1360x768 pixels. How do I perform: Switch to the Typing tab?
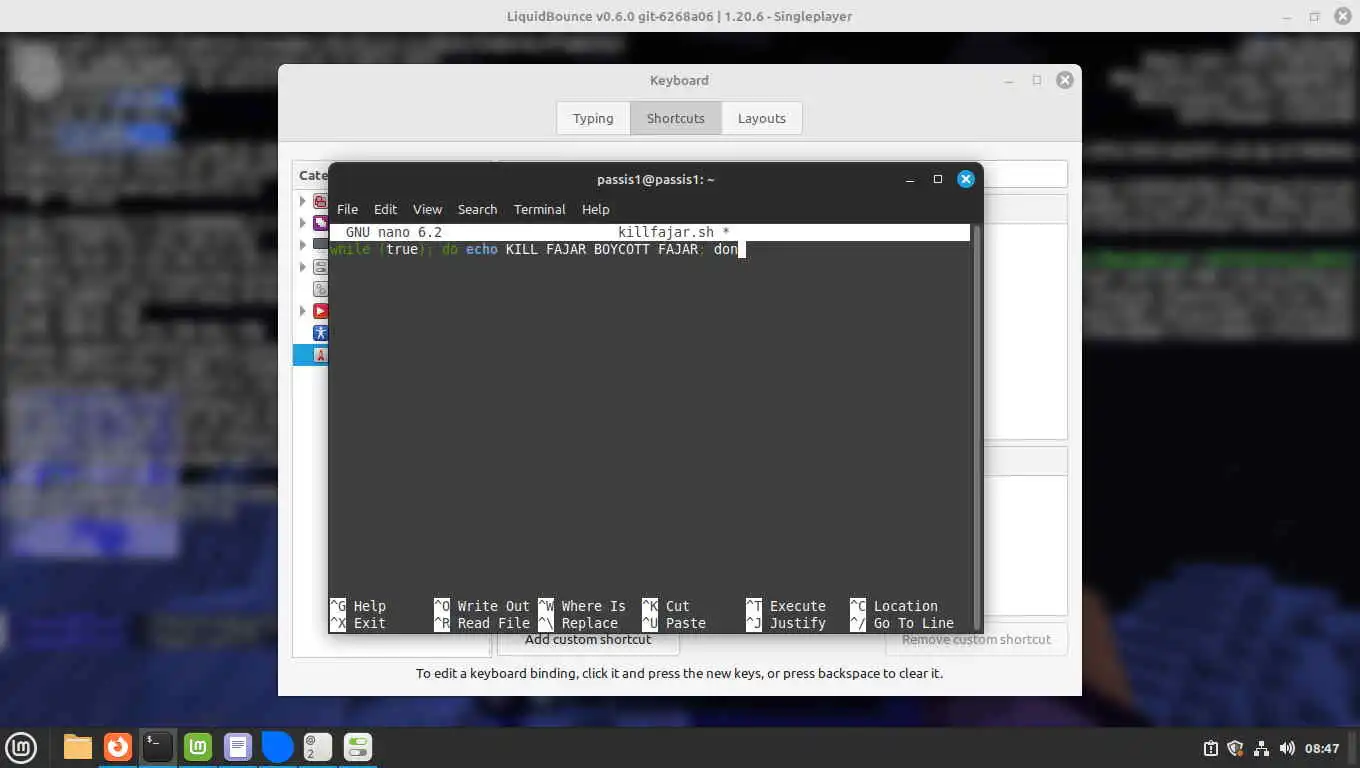coord(593,118)
